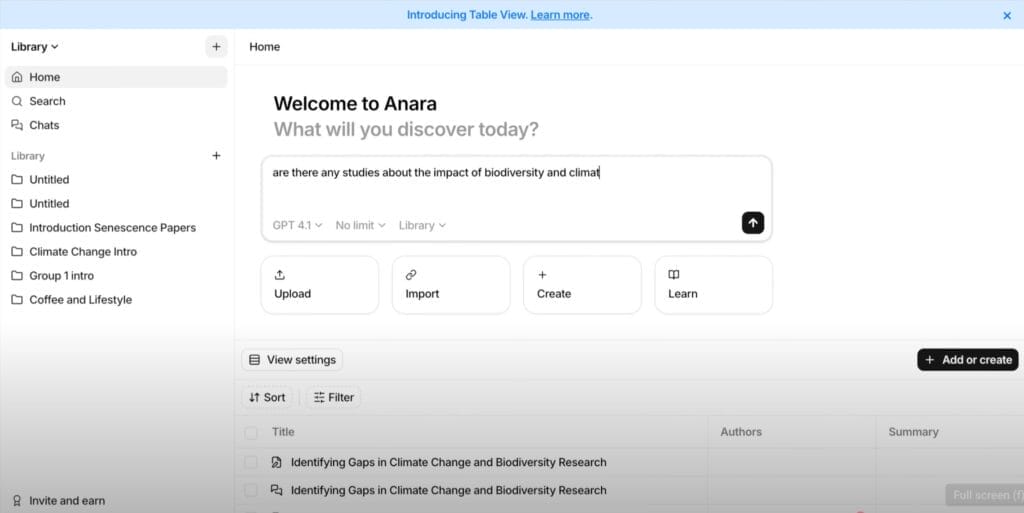
Task: Open the Library source dropdown in prompt box
Action: click(x=422, y=225)
